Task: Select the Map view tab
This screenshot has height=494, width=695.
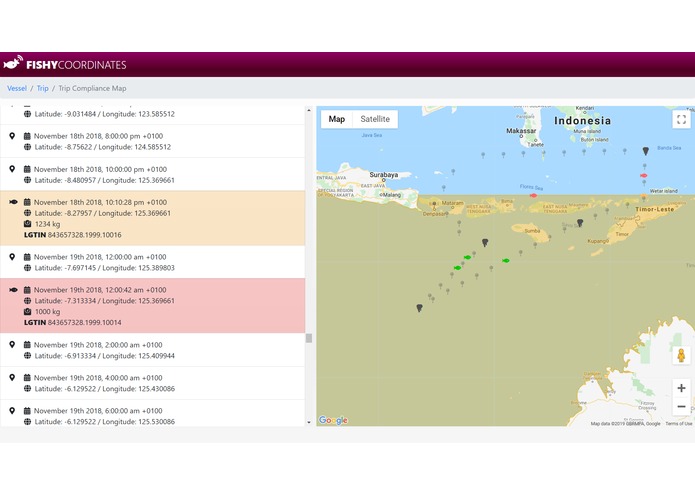Action: click(x=337, y=119)
